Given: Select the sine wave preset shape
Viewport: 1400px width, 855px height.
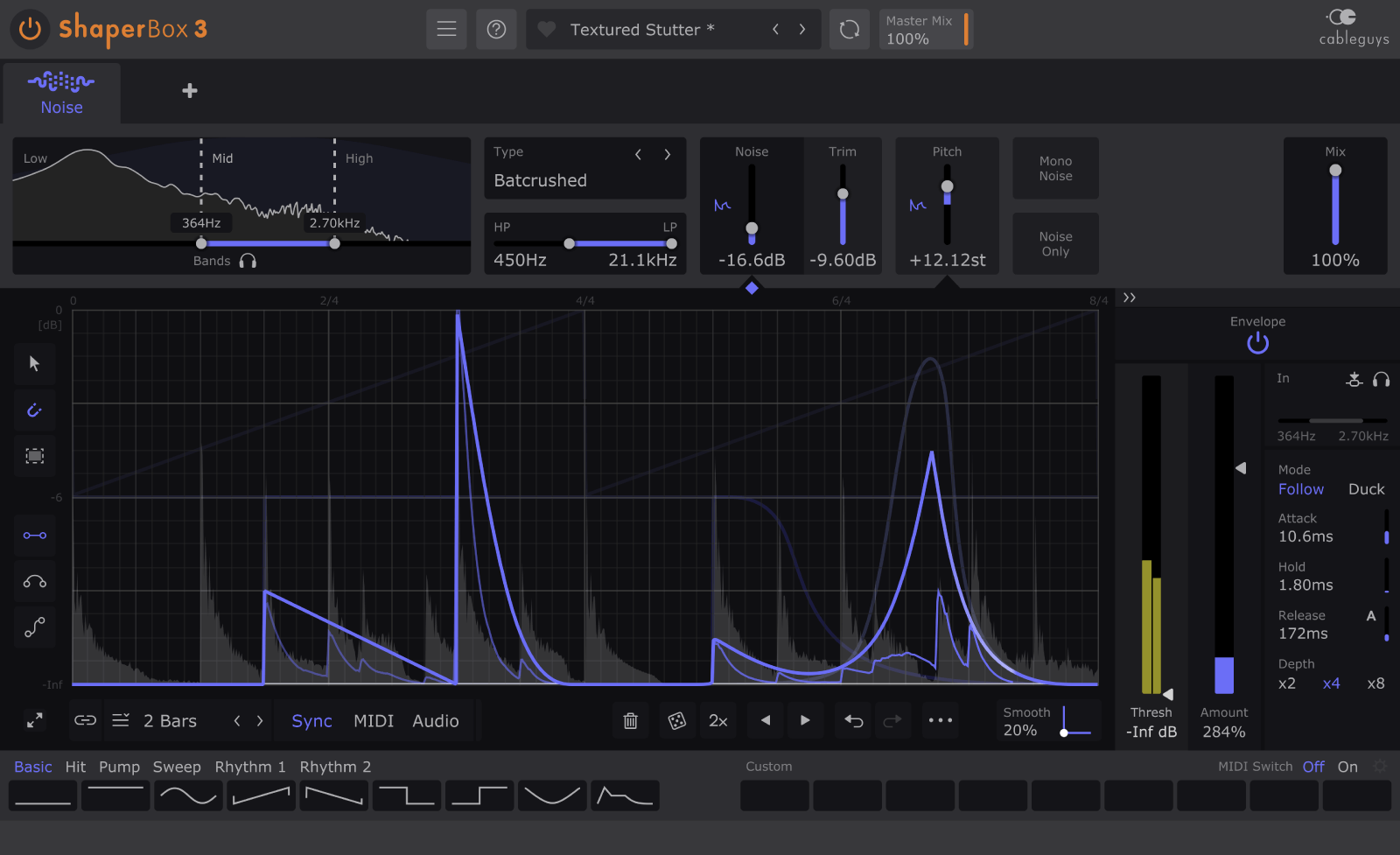Looking at the screenshot, I should (x=188, y=795).
